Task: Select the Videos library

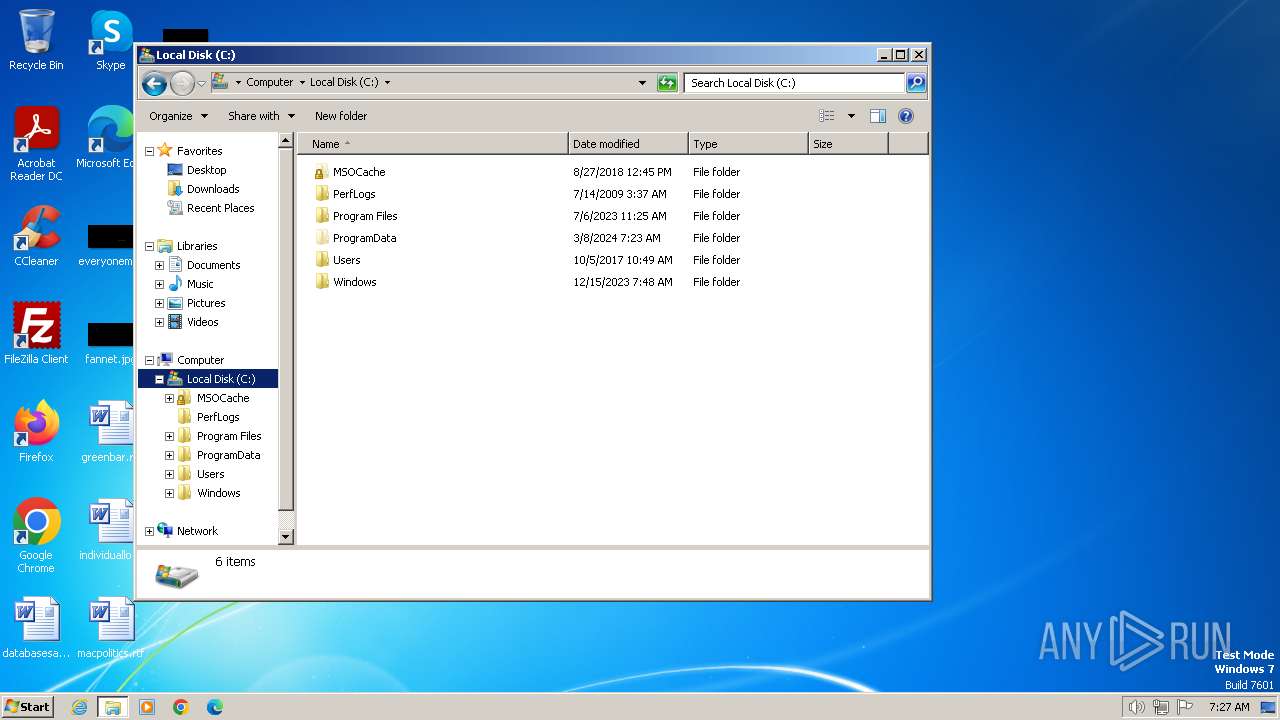Action: [202, 322]
